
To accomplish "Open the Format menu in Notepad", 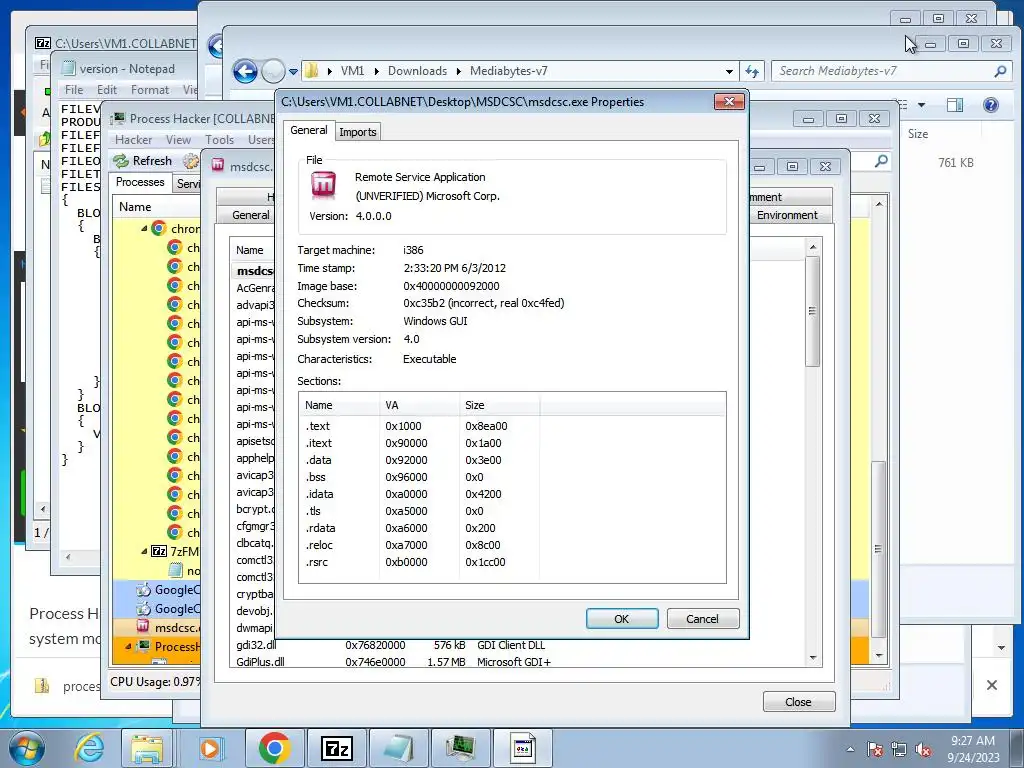I will click(150, 90).
